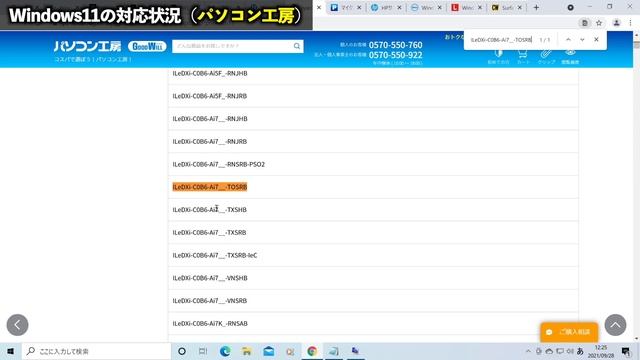Close the find-in-page bar

coord(596,40)
